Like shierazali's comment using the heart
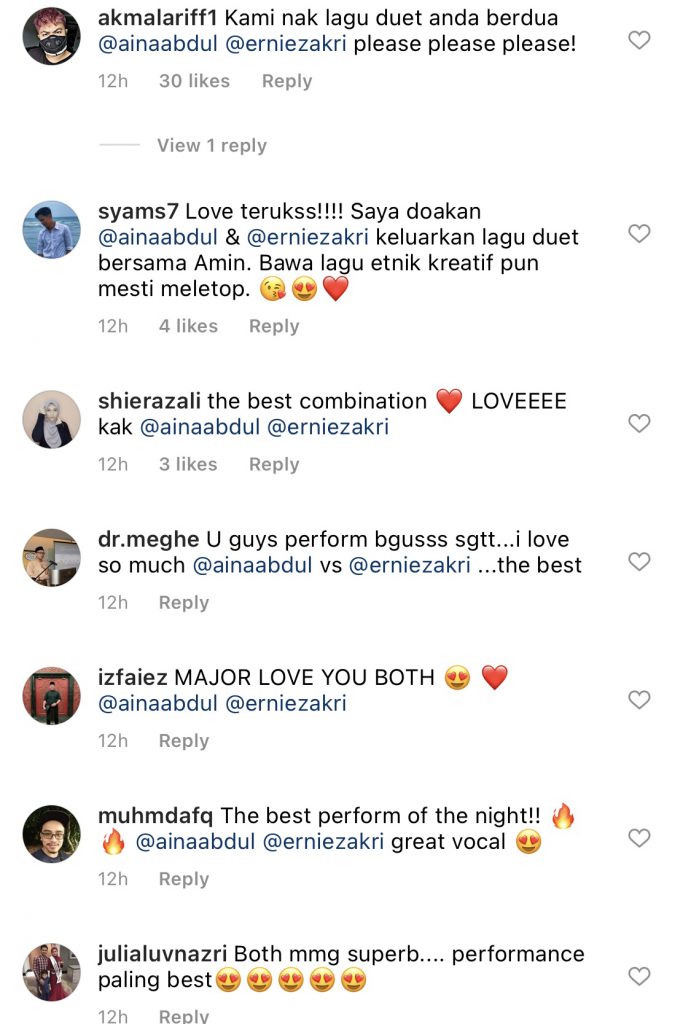 pyautogui.click(x=638, y=424)
